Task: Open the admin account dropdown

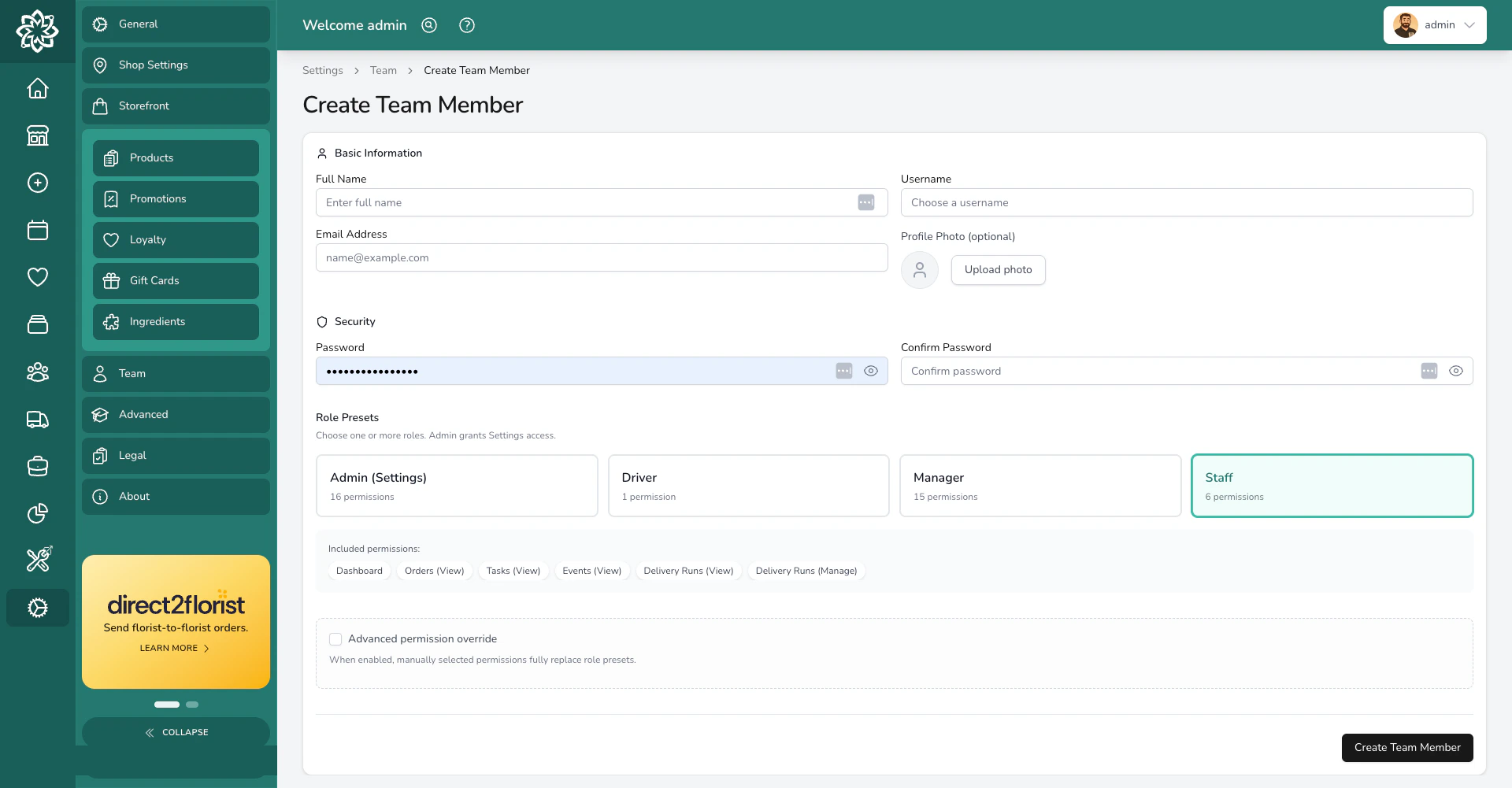Action: click(x=1435, y=24)
